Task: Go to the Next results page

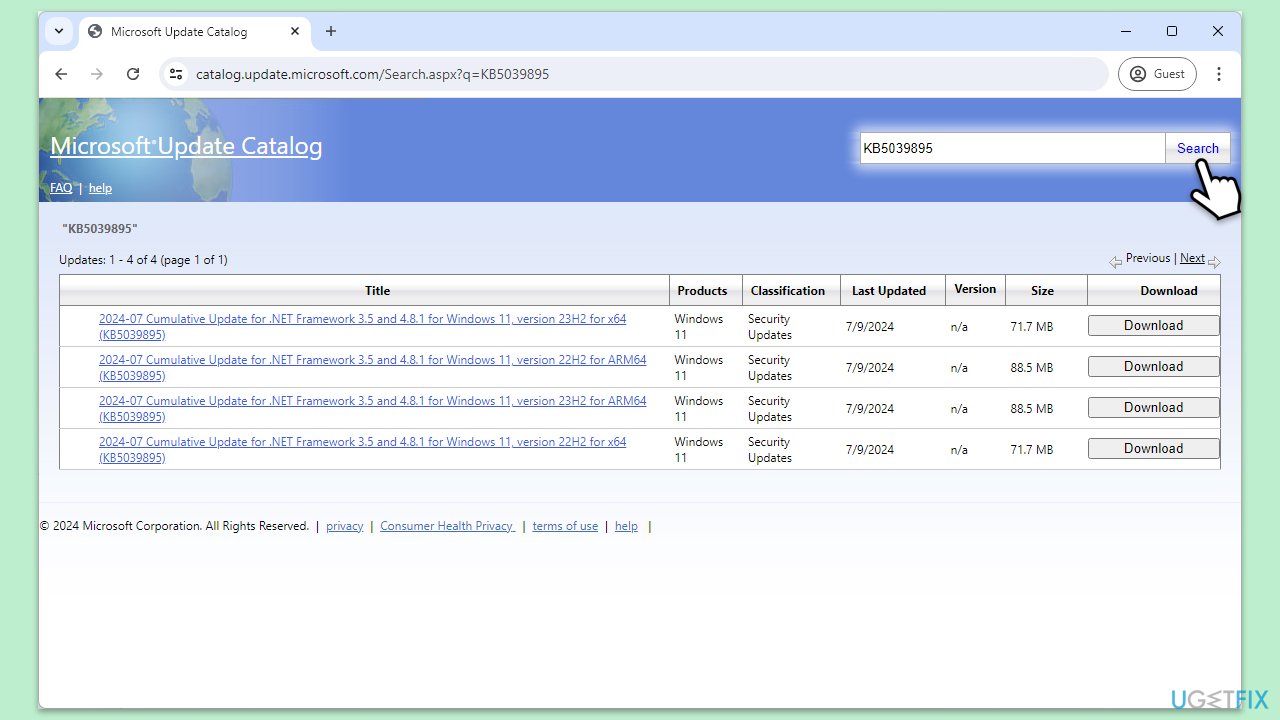Action: pyautogui.click(x=1192, y=258)
